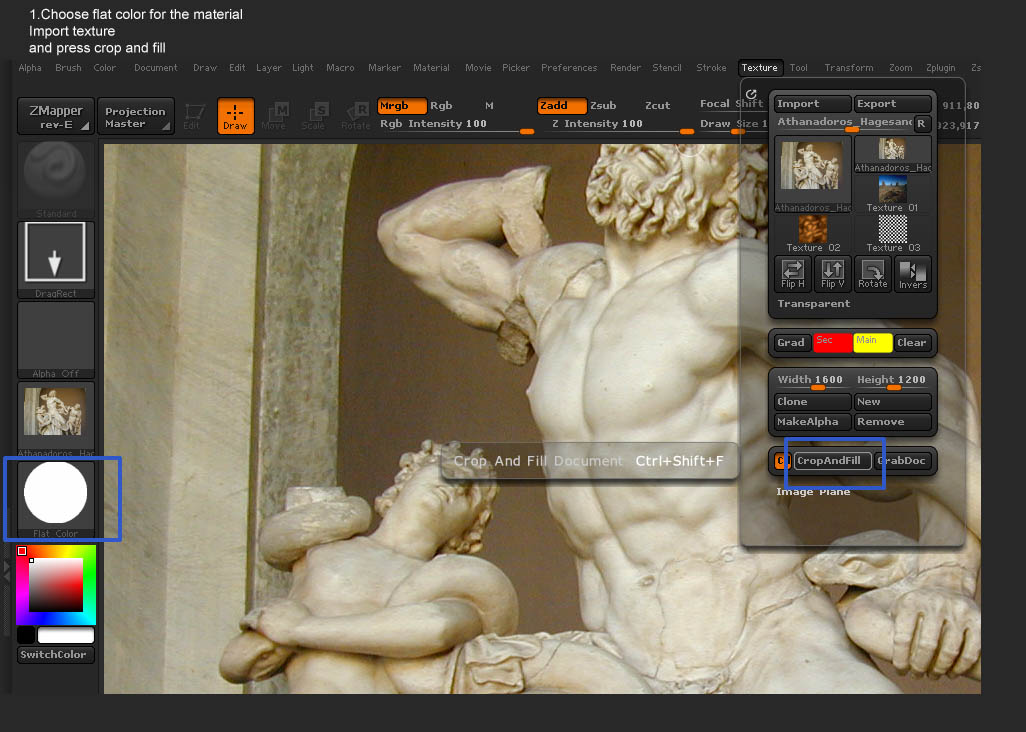Adjust the Z Intensity slider
Viewport: 1026px width, 732px height.
tap(620, 125)
